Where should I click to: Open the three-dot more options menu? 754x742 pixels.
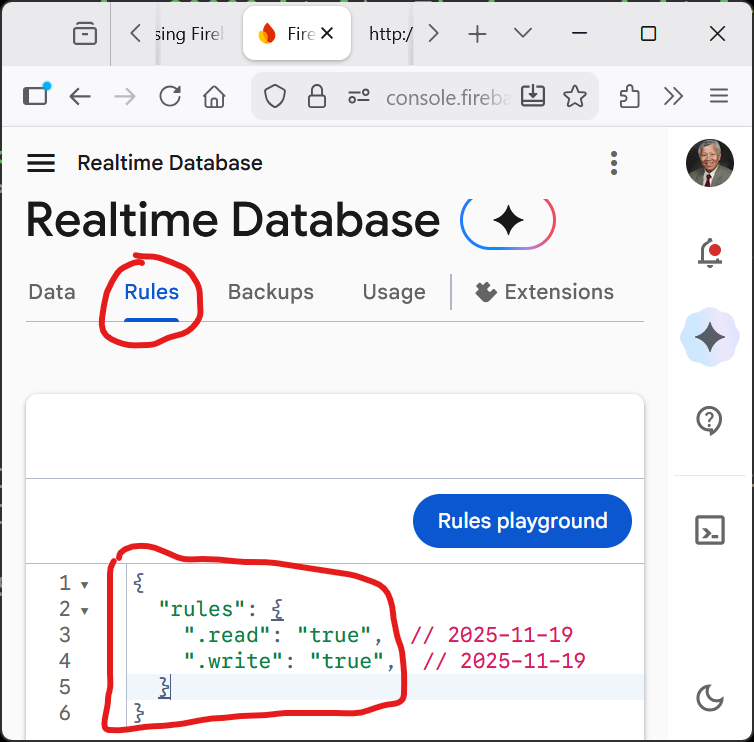coord(614,163)
